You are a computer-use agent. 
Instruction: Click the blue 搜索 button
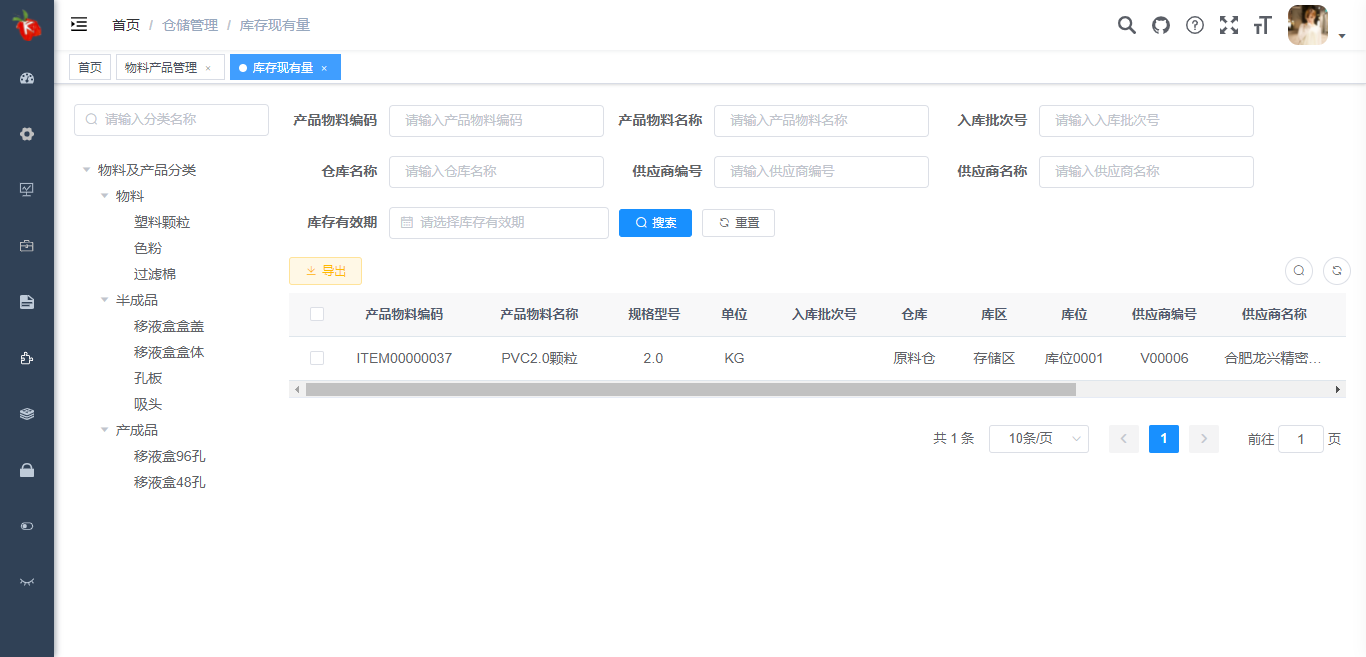[655, 223]
